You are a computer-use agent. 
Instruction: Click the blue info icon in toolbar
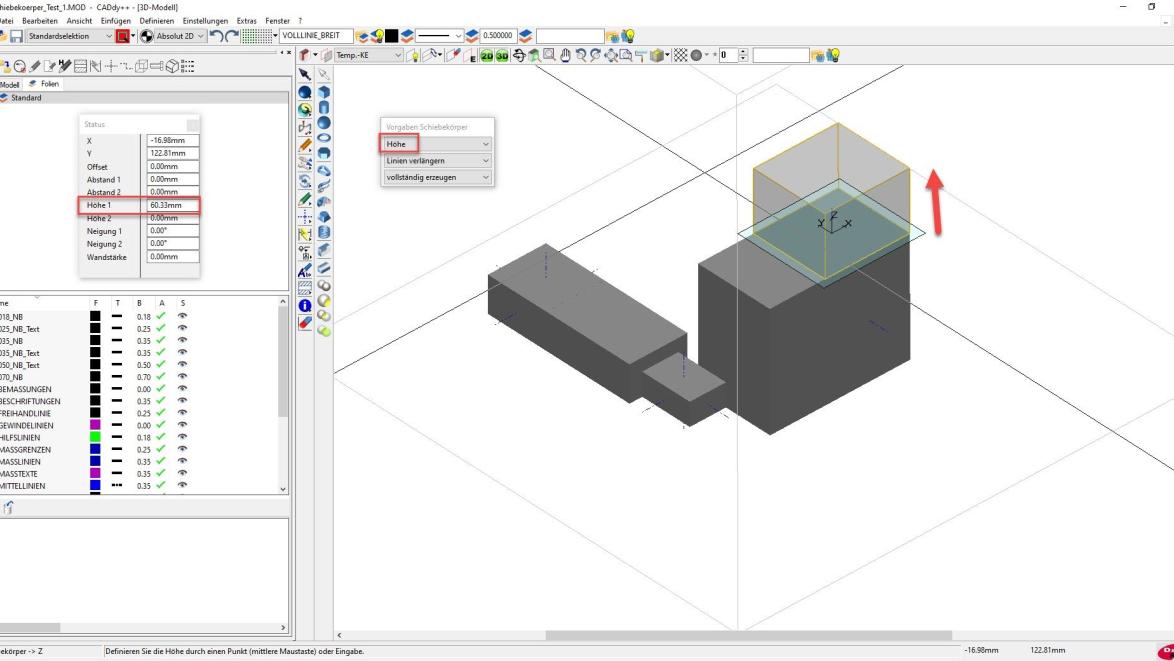click(306, 305)
